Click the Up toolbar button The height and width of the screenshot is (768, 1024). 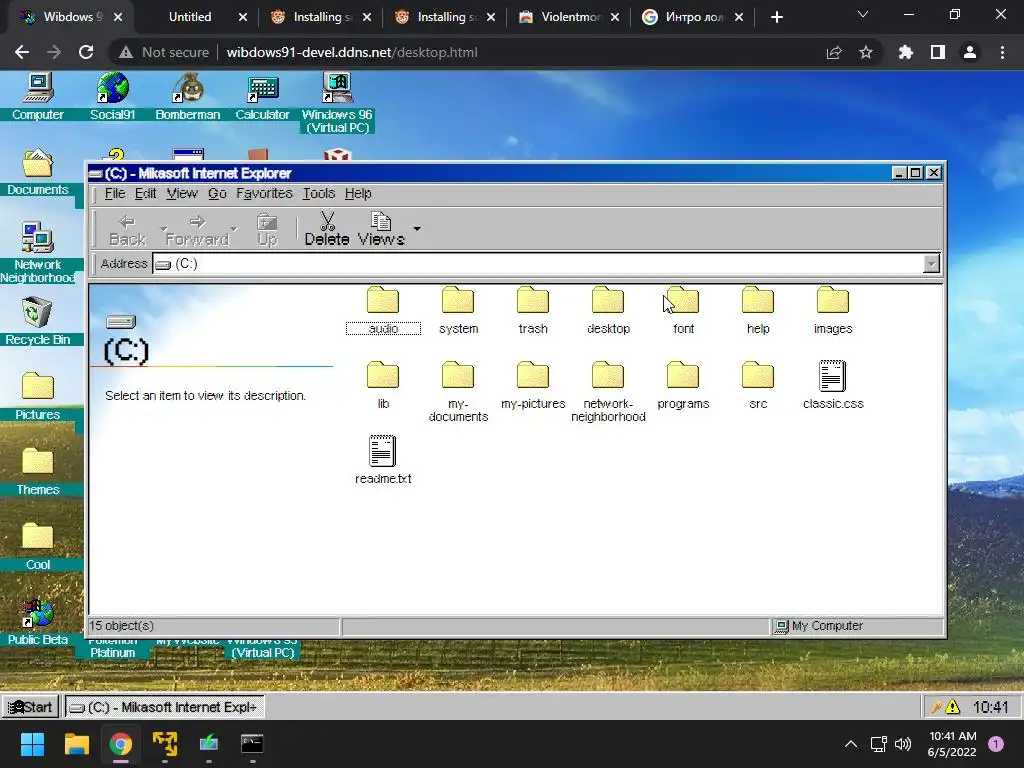pyautogui.click(x=266, y=230)
